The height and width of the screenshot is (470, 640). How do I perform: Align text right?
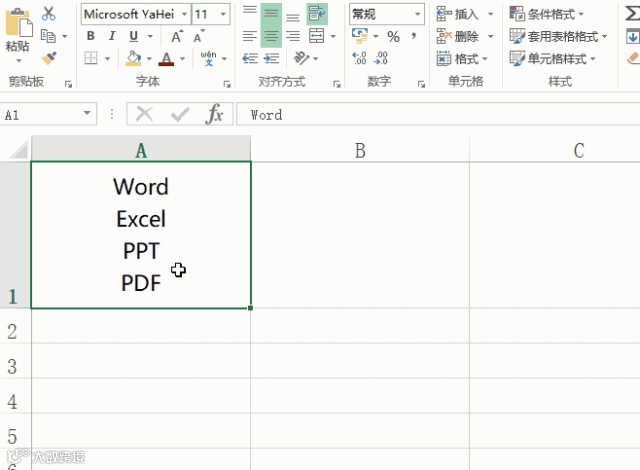[293, 36]
